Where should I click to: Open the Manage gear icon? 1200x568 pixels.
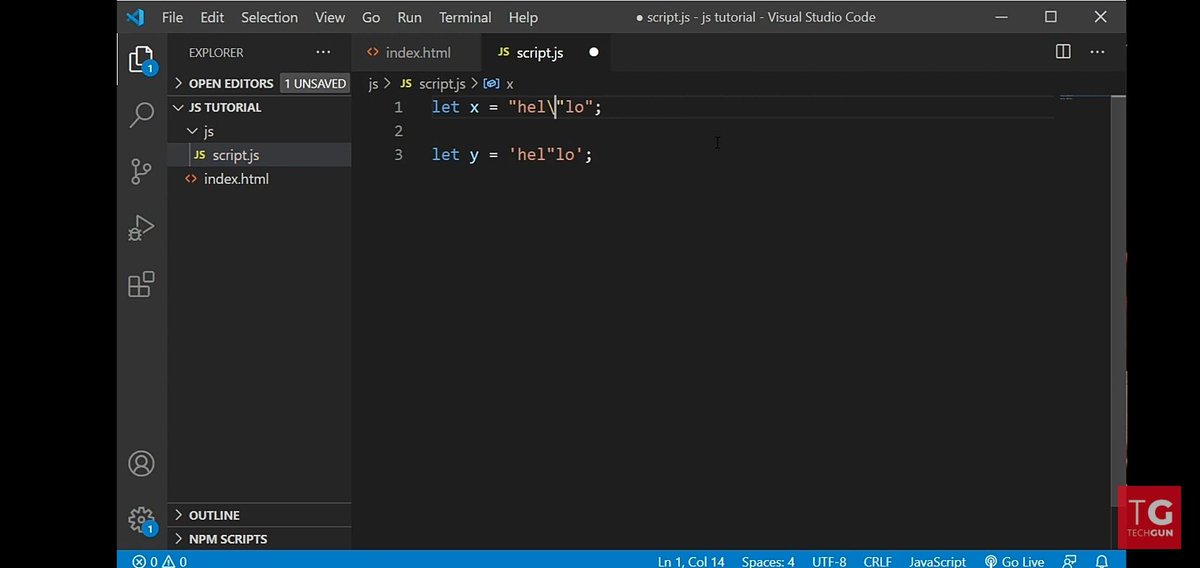(142, 520)
